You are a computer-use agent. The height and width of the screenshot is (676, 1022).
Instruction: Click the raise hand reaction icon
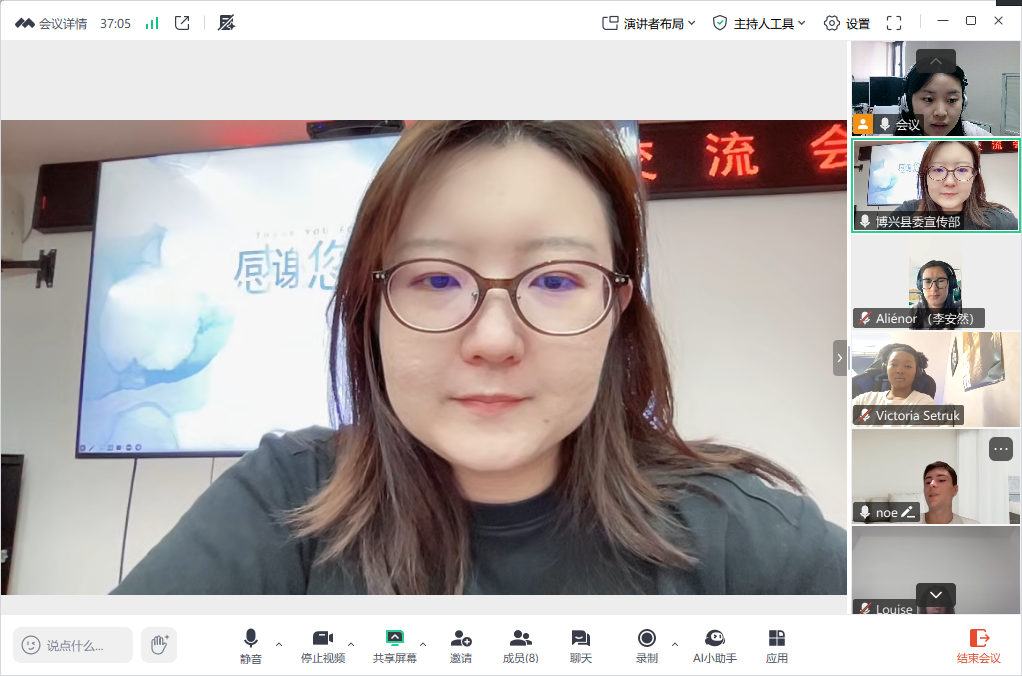[x=158, y=645]
